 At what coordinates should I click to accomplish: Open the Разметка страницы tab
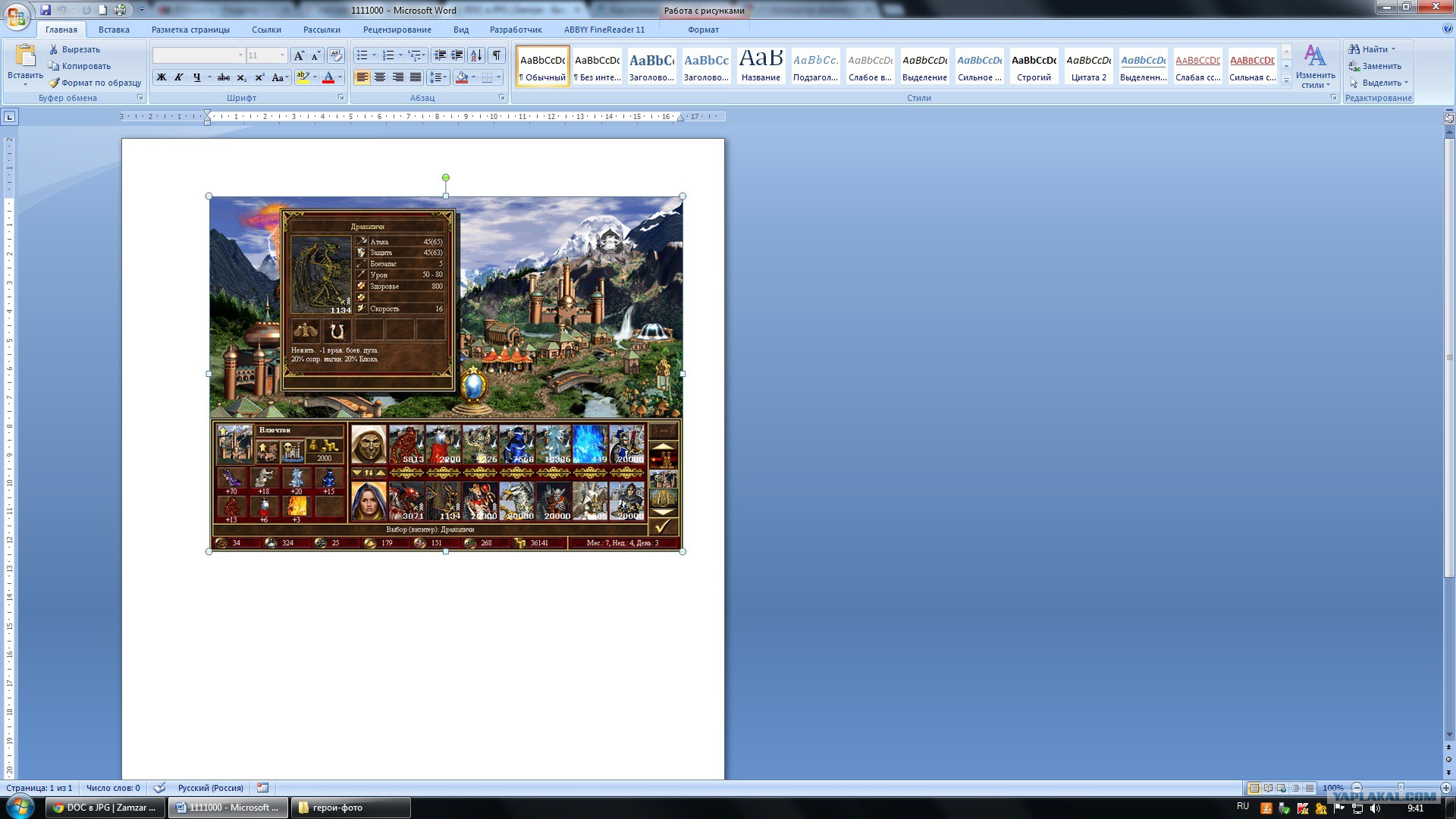point(190,30)
